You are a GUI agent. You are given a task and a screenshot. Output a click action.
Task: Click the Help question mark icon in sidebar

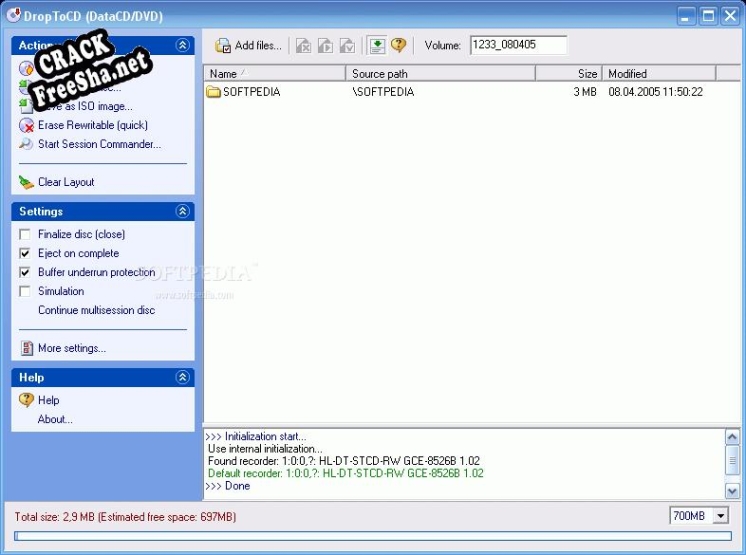27,400
